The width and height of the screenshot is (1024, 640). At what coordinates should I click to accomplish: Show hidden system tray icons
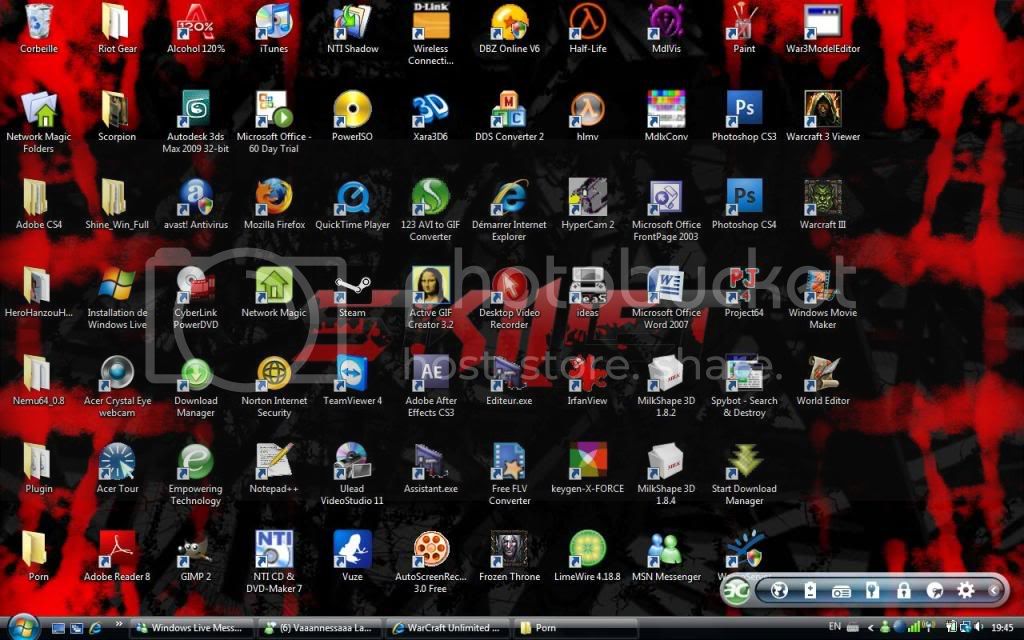coord(870,628)
